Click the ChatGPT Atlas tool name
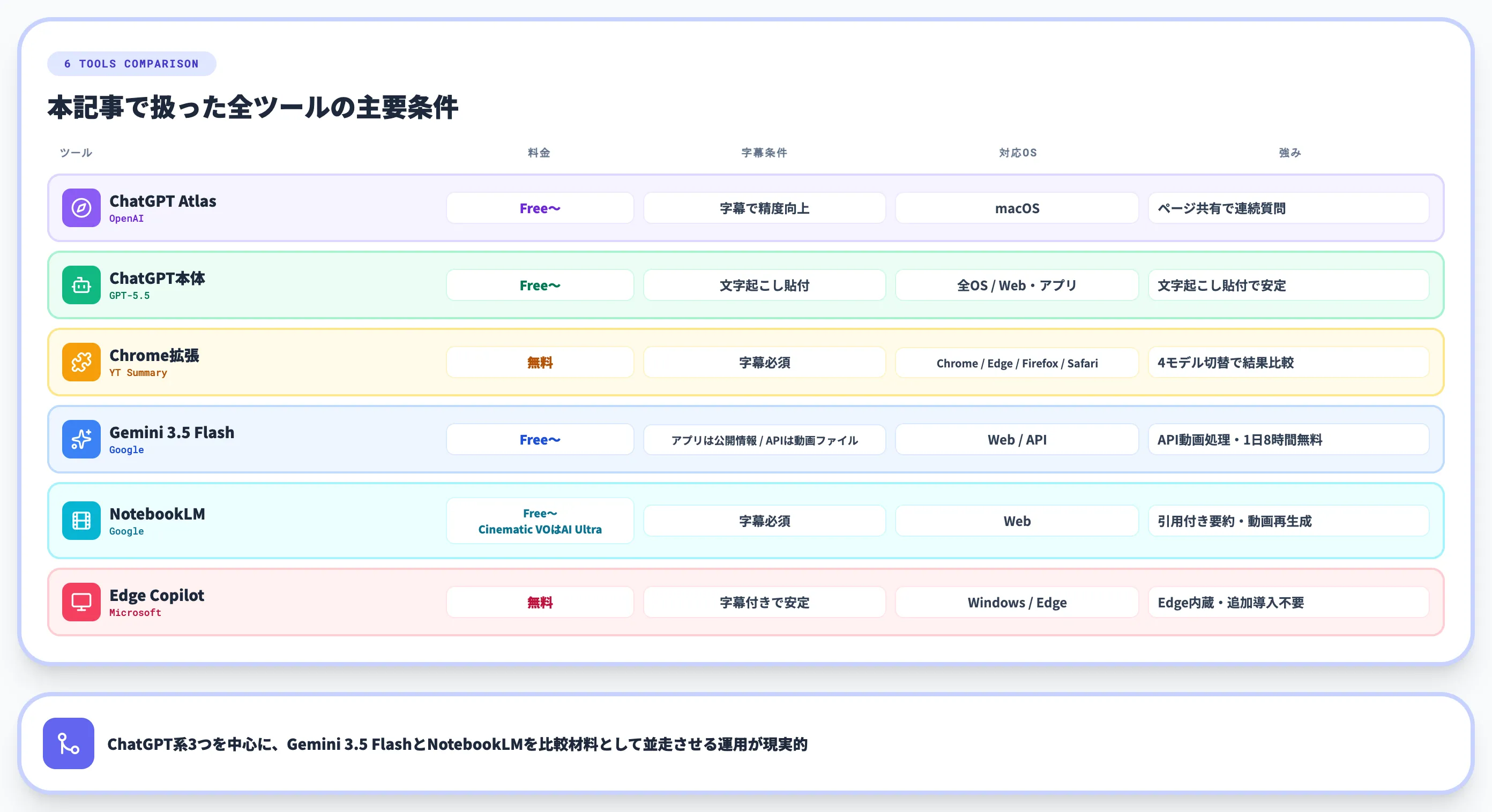1492x812 pixels. click(x=163, y=201)
